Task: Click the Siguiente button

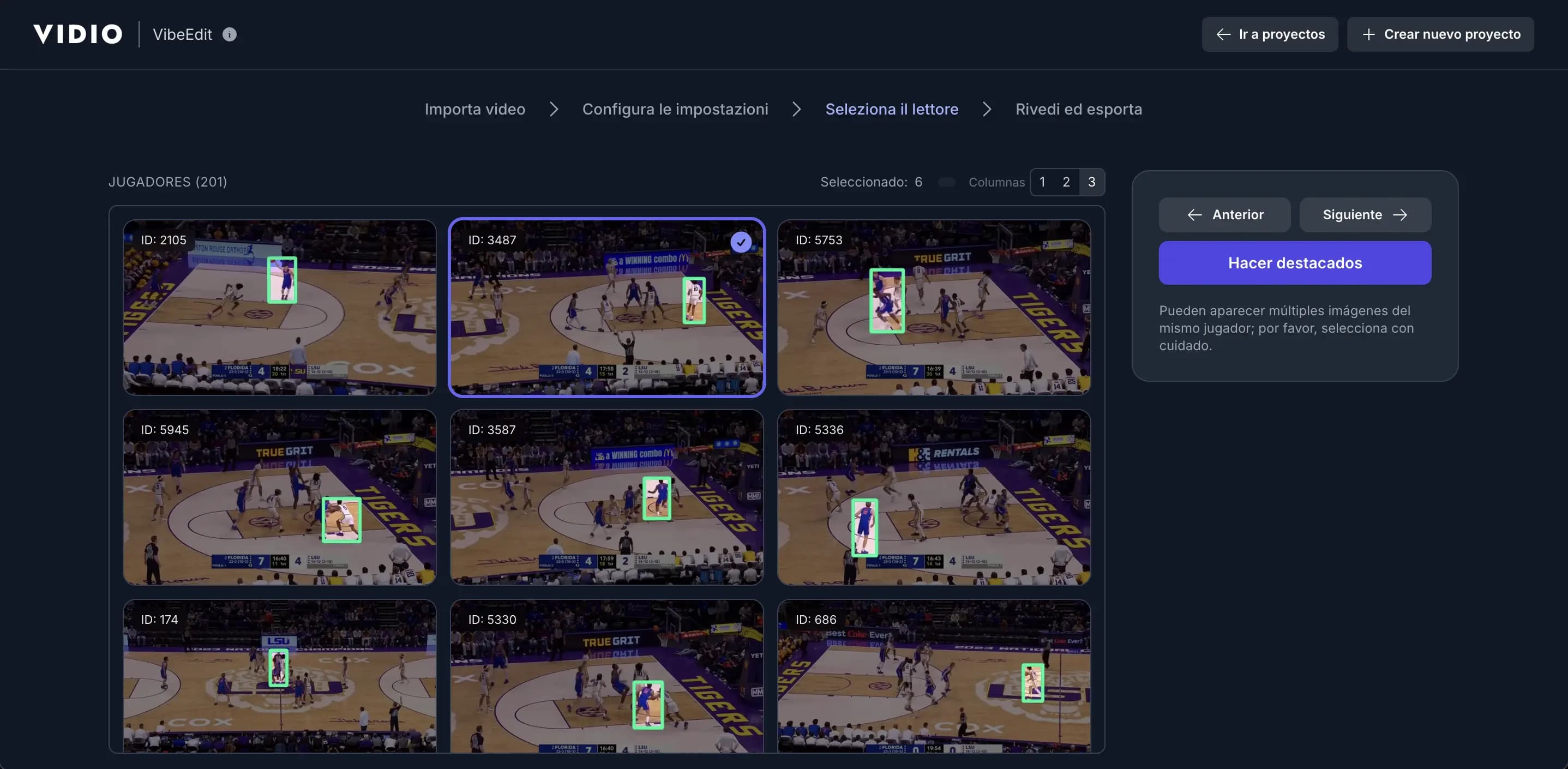Action: pyautogui.click(x=1365, y=214)
